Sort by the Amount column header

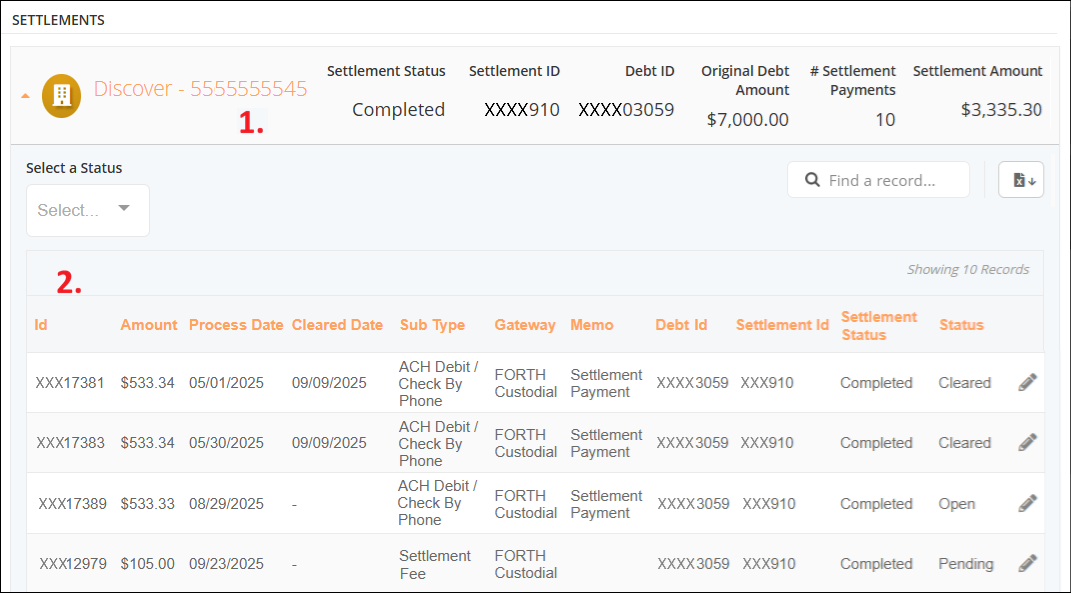149,325
